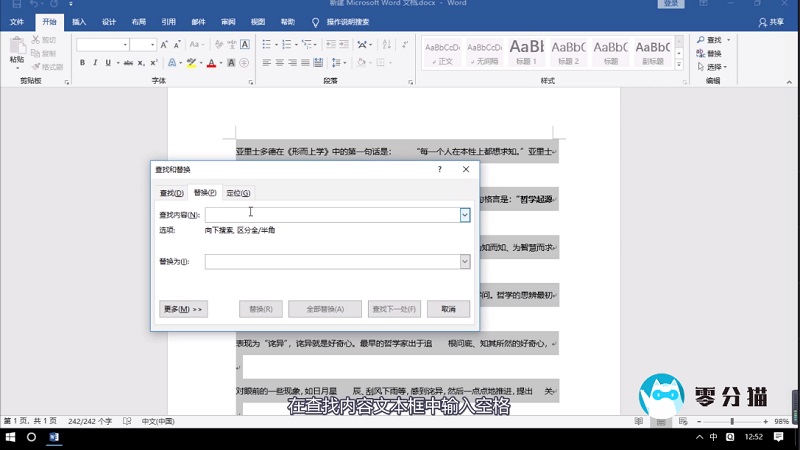Click into the 替换为 text field
The width and height of the screenshot is (800, 450).
(332, 261)
